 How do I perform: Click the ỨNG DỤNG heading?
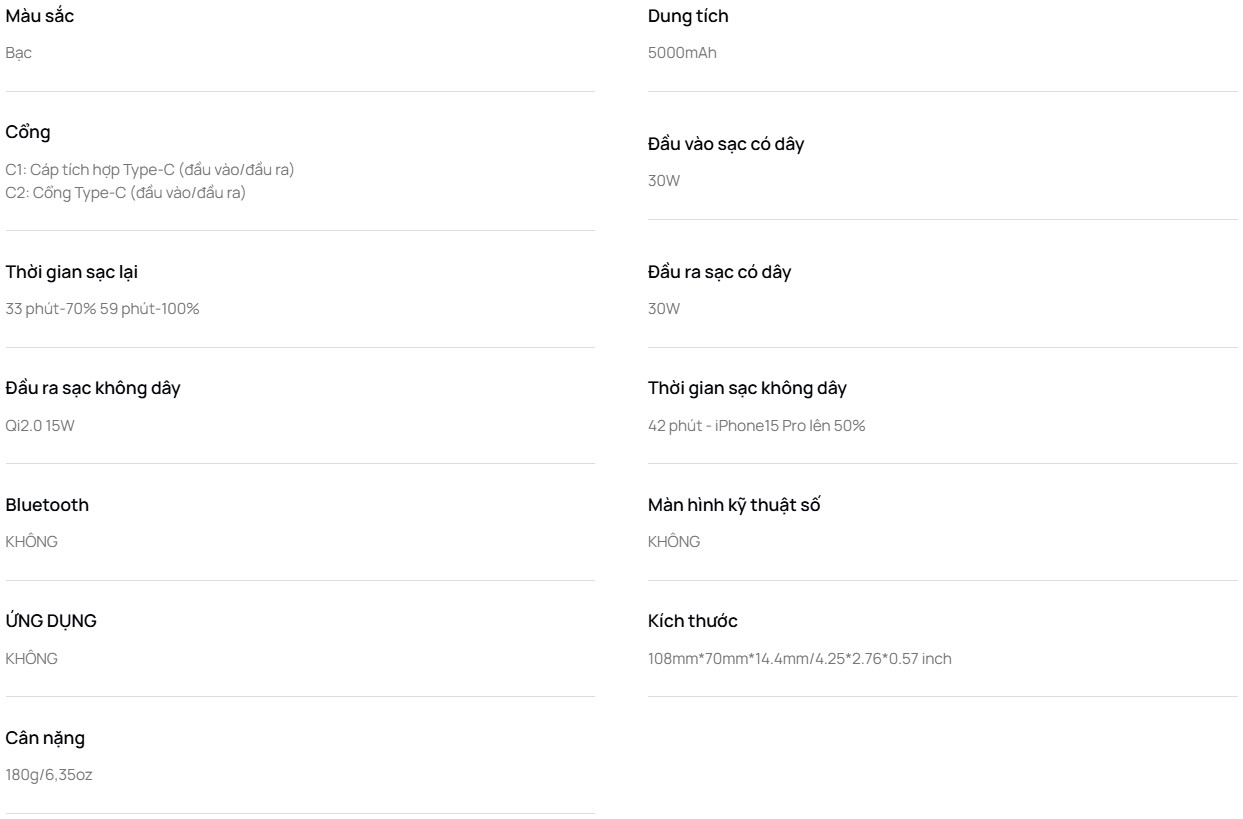pyautogui.click(x=51, y=621)
